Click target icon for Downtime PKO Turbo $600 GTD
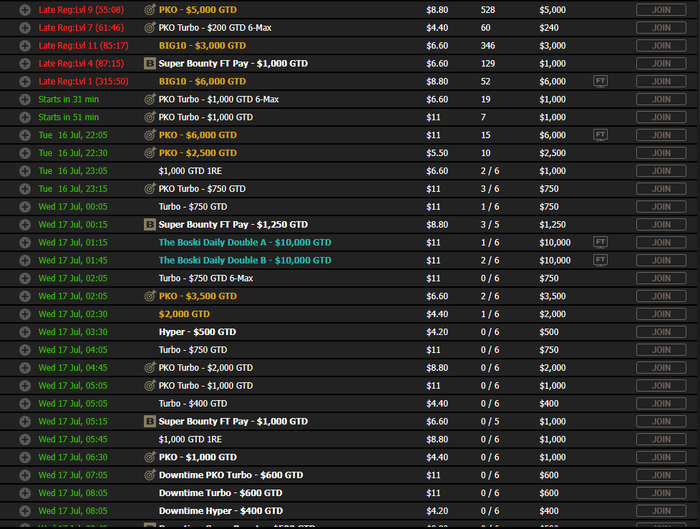Screen dimensions: 700x529 (150, 475)
